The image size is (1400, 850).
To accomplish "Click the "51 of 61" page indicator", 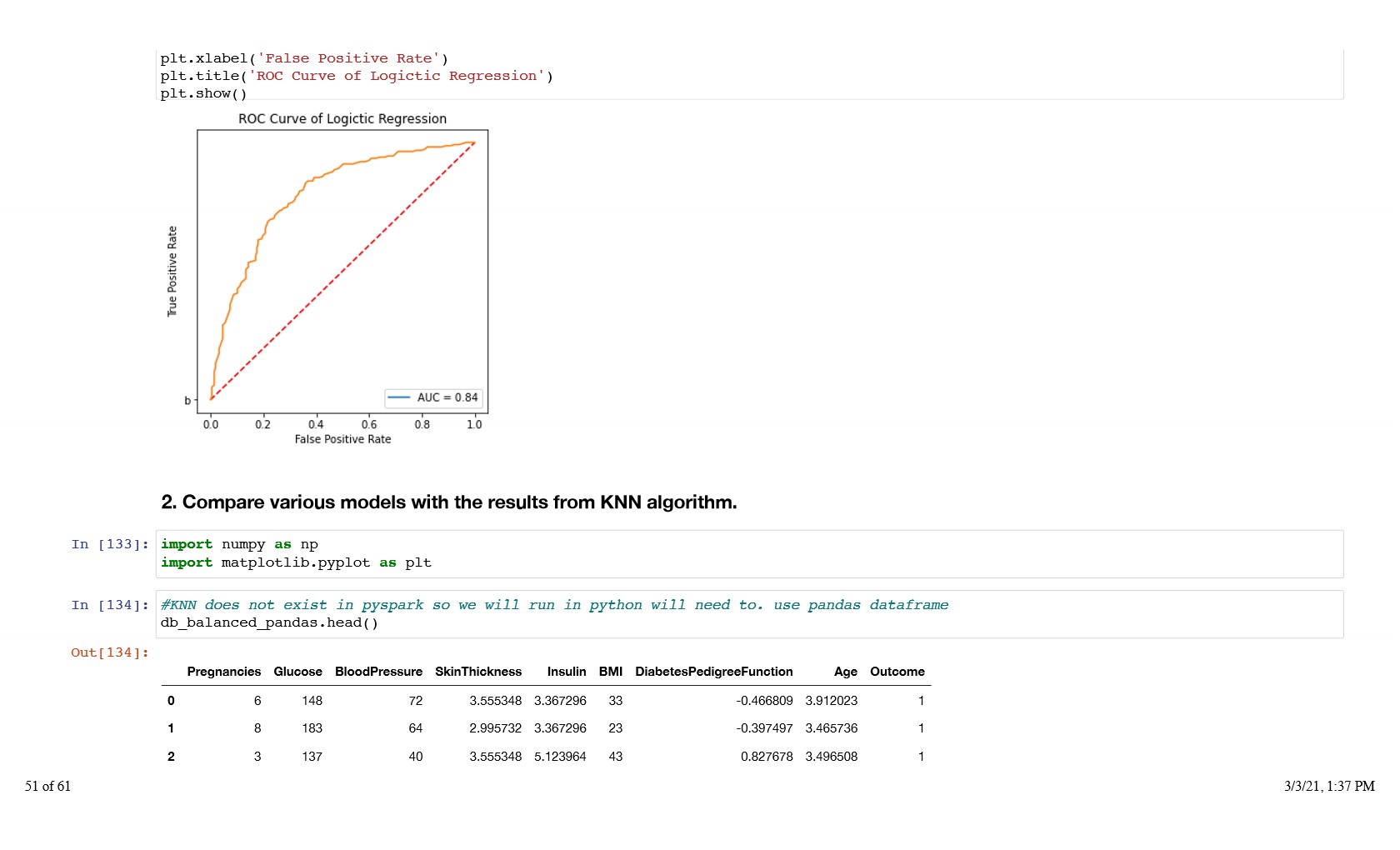I will click(x=47, y=786).
